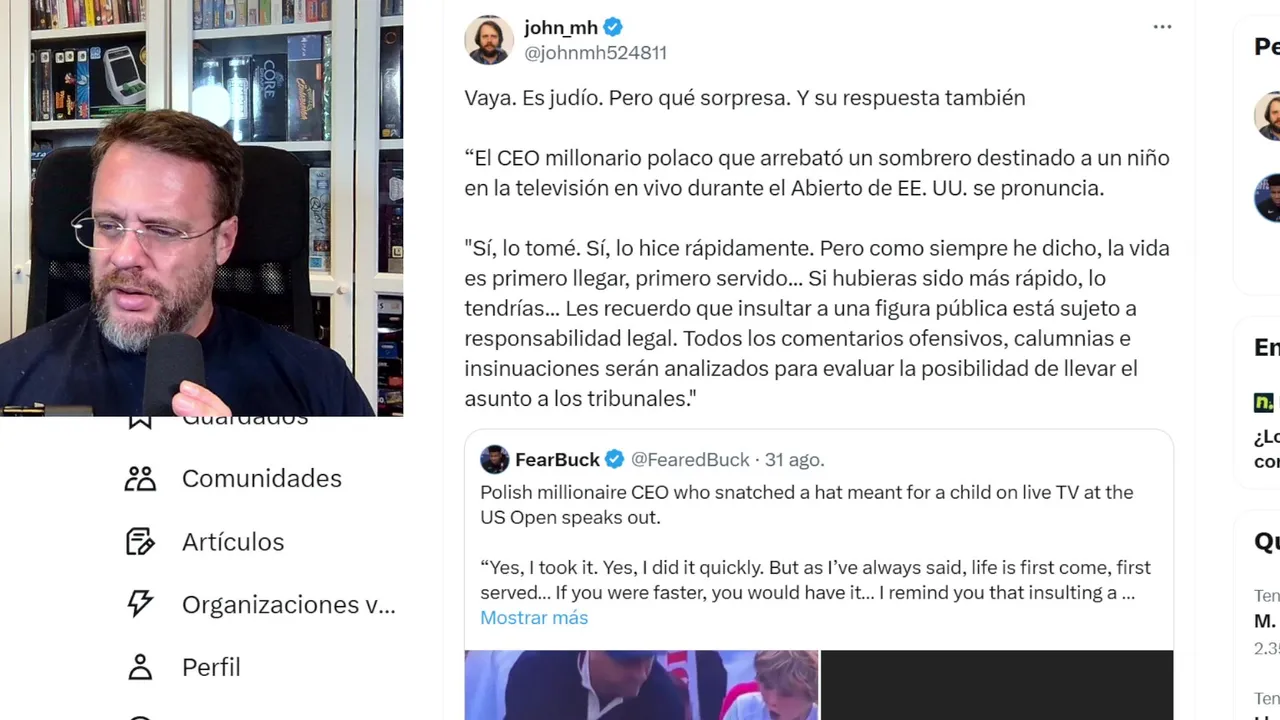The height and width of the screenshot is (720, 1280).
Task: Click john_mh's blue verified badge
Action: tap(613, 27)
